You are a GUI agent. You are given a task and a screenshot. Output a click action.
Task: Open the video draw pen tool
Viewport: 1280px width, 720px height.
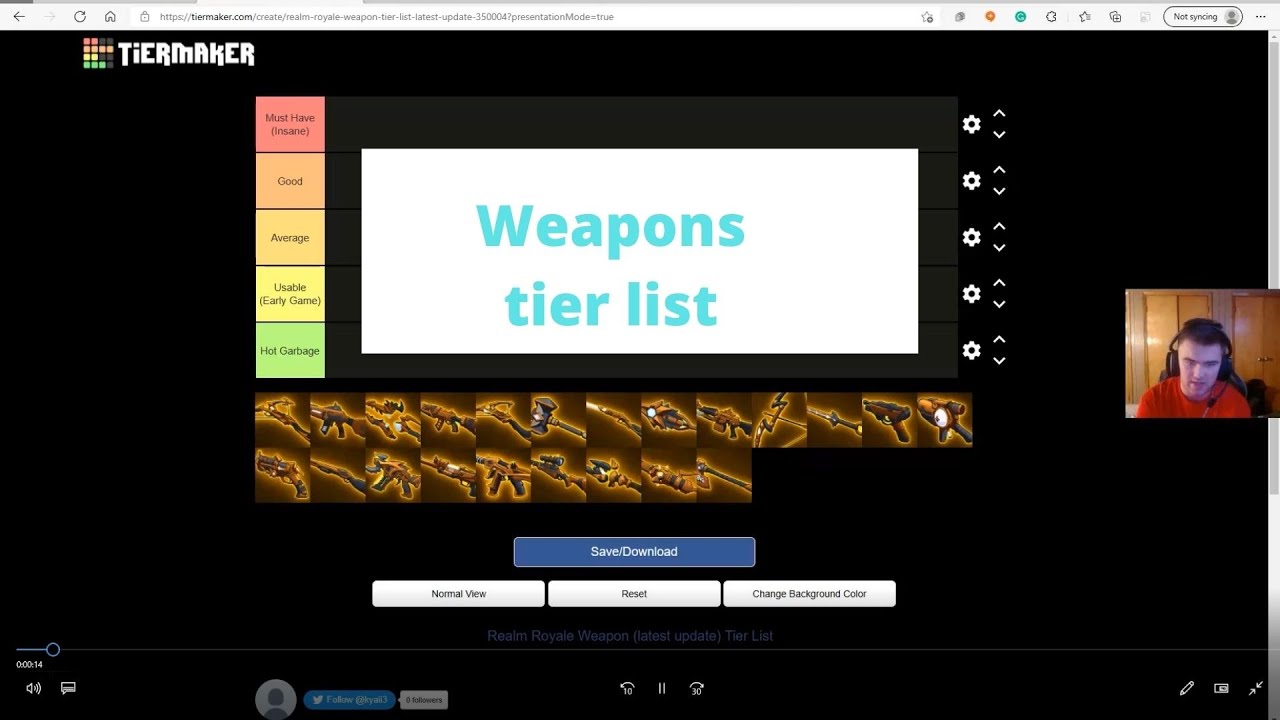pyautogui.click(x=1186, y=688)
